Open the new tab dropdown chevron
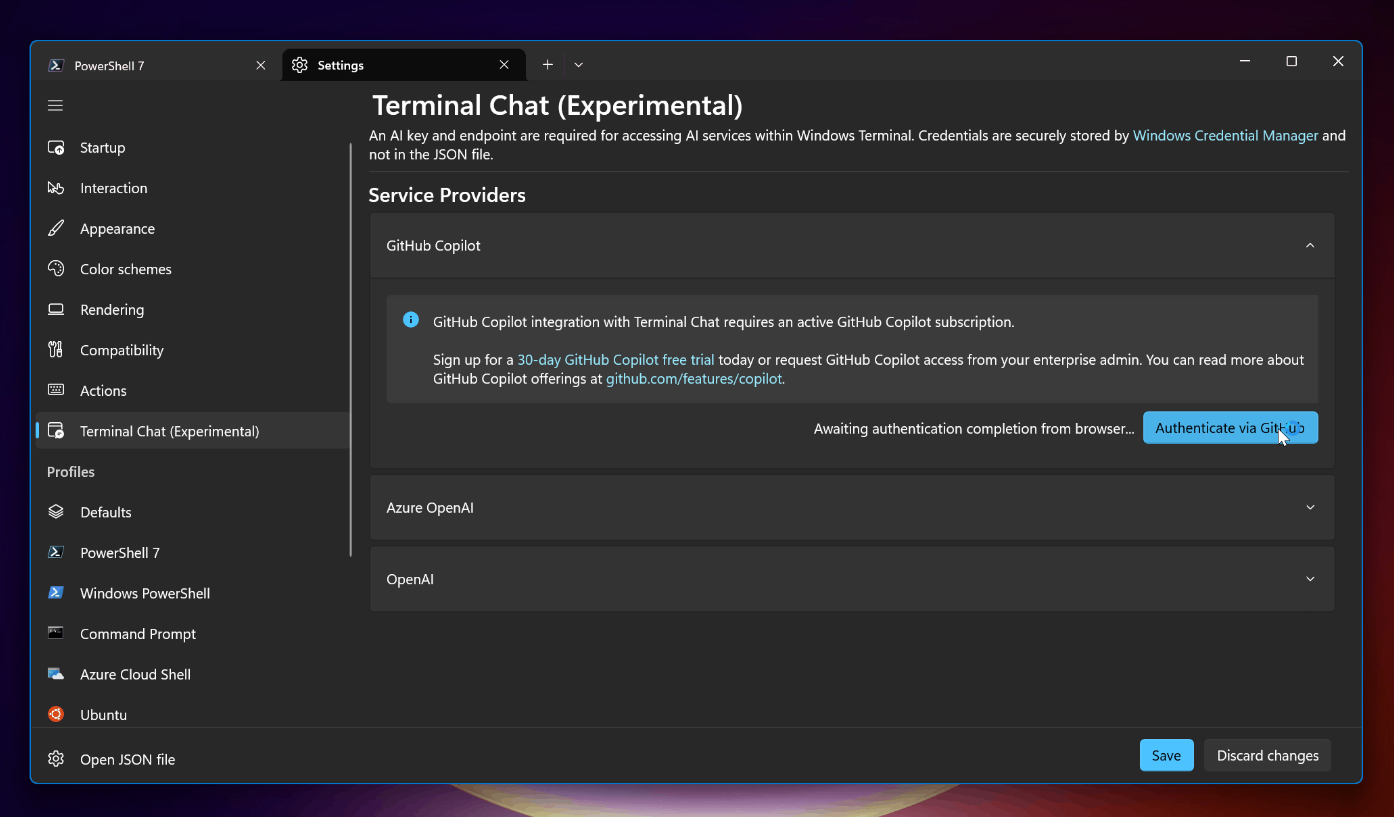Image resolution: width=1394 pixels, height=817 pixels. click(578, 64)
